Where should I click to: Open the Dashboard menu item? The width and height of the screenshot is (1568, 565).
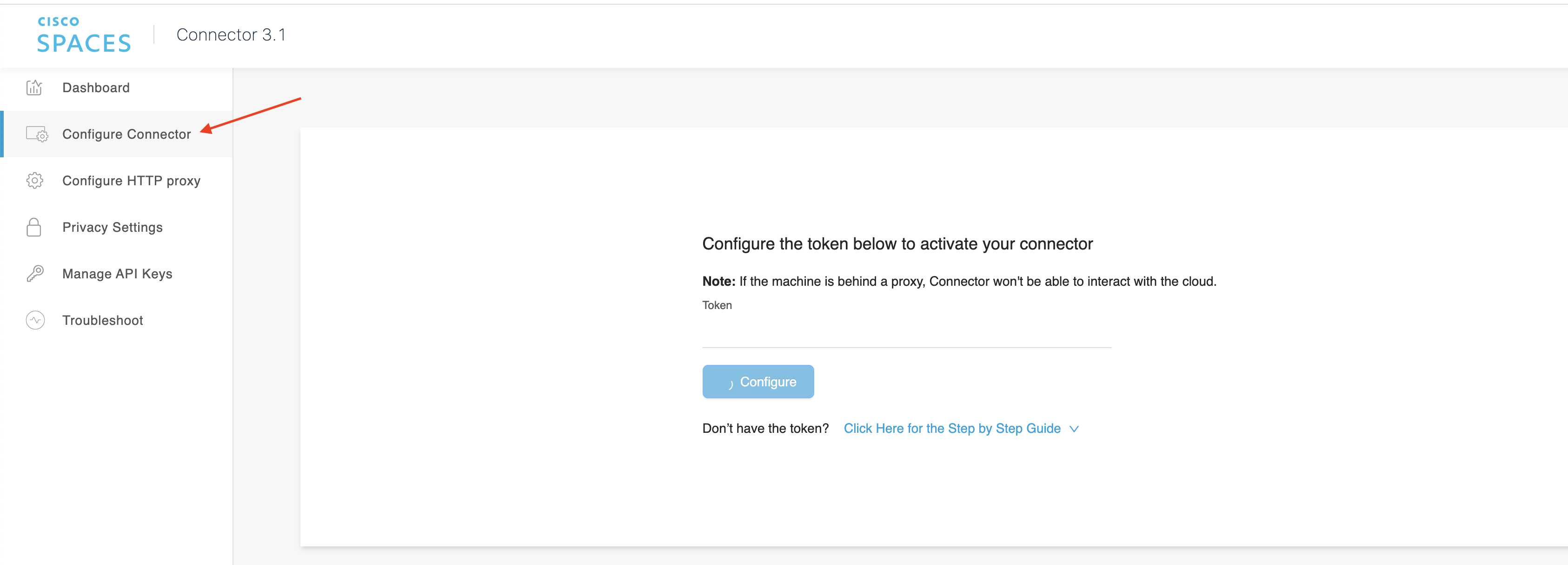pyautogui.click(x=96, y=88)
